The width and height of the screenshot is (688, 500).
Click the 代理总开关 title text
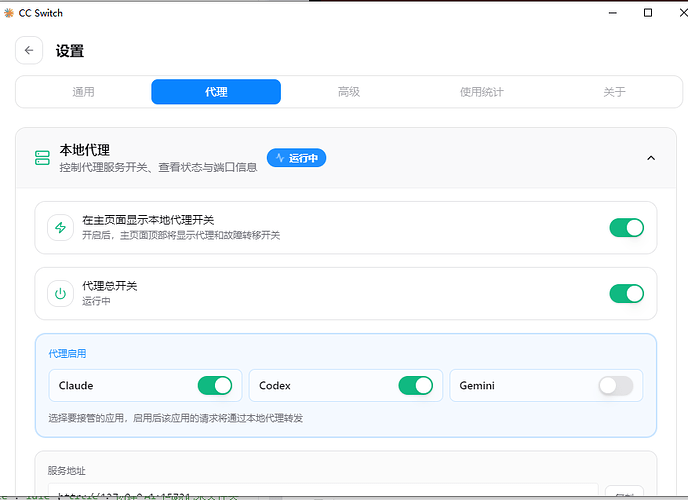tap(110, 286)
